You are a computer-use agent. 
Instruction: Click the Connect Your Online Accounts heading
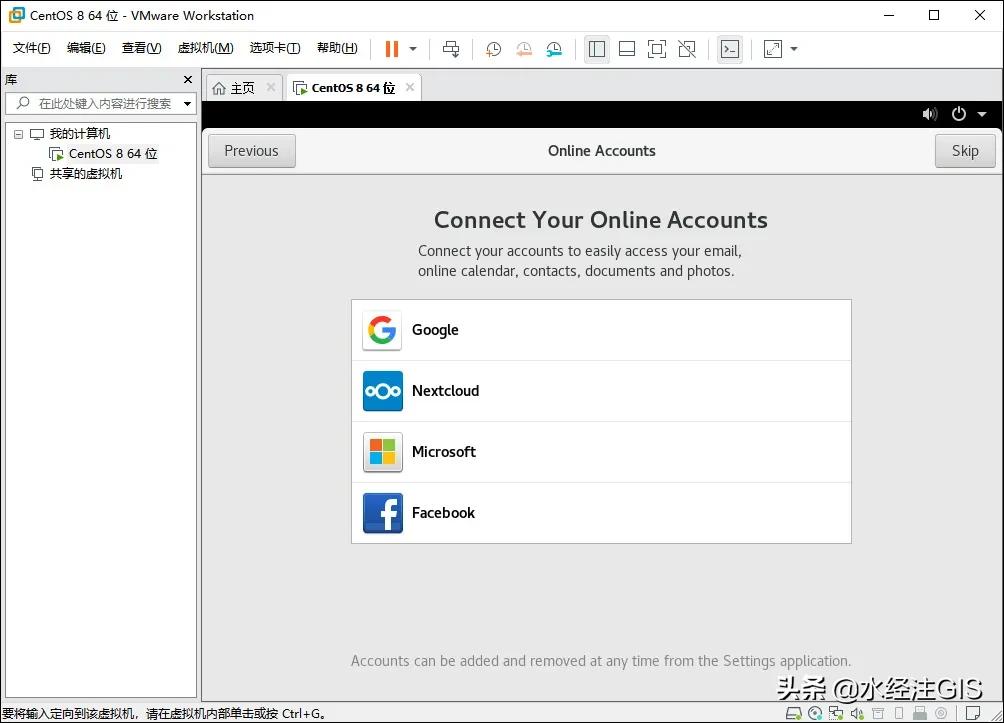click(601, 220)
